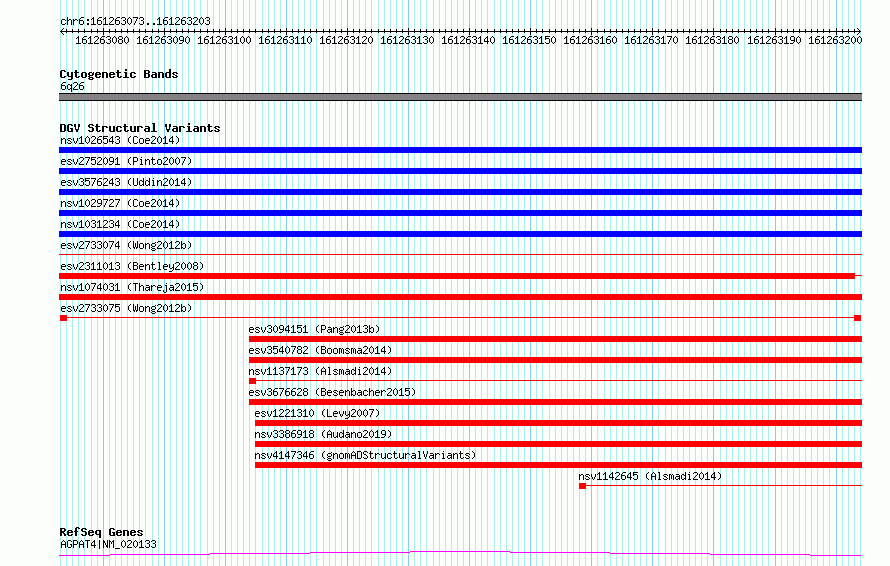Click the RefSeq Genes track title
The image size is (890, 566).
(x=101, y=532)
